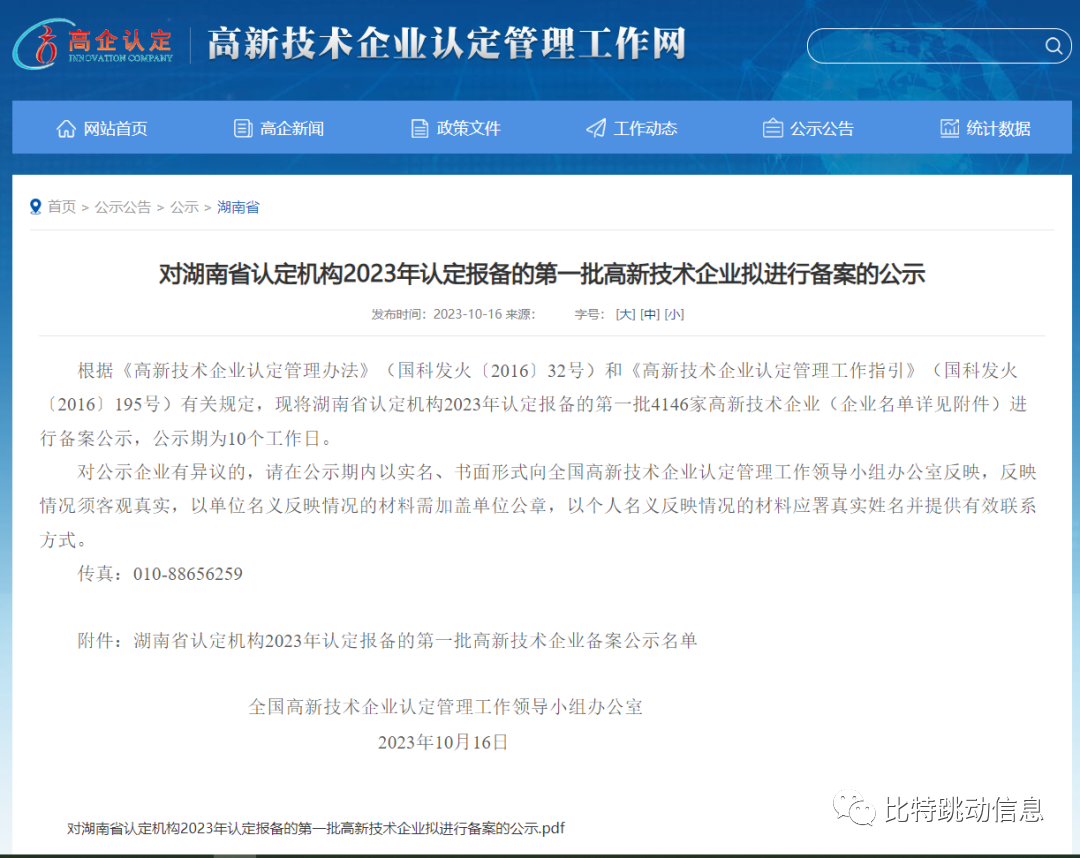Click the news list icon beside 高企新闻
Image resolution: width=1080 pixels, height=858 pixels.
tap(241, 127)
